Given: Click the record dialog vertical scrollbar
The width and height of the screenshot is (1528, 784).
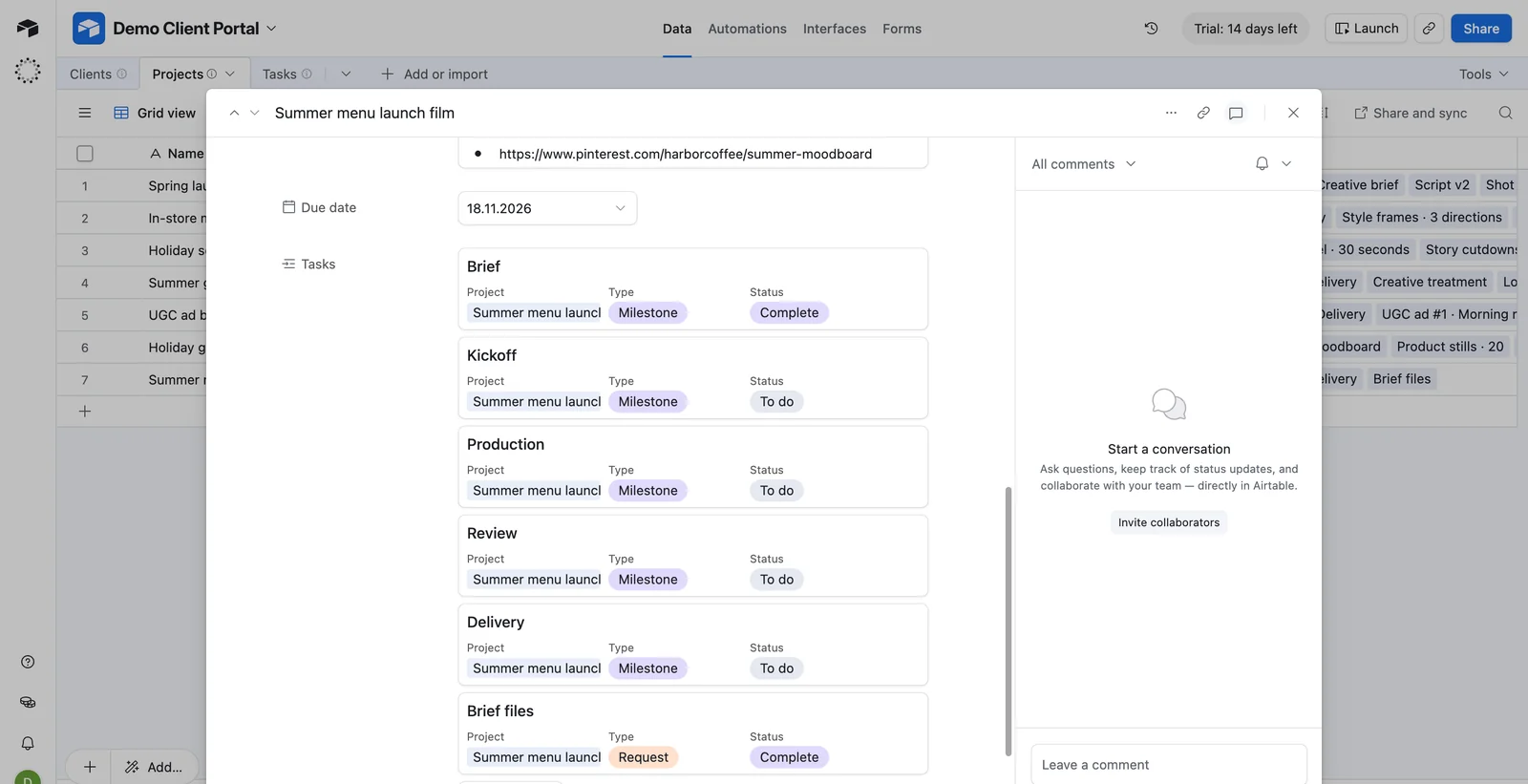Looking at the screenshot, I should (1008, 621).
